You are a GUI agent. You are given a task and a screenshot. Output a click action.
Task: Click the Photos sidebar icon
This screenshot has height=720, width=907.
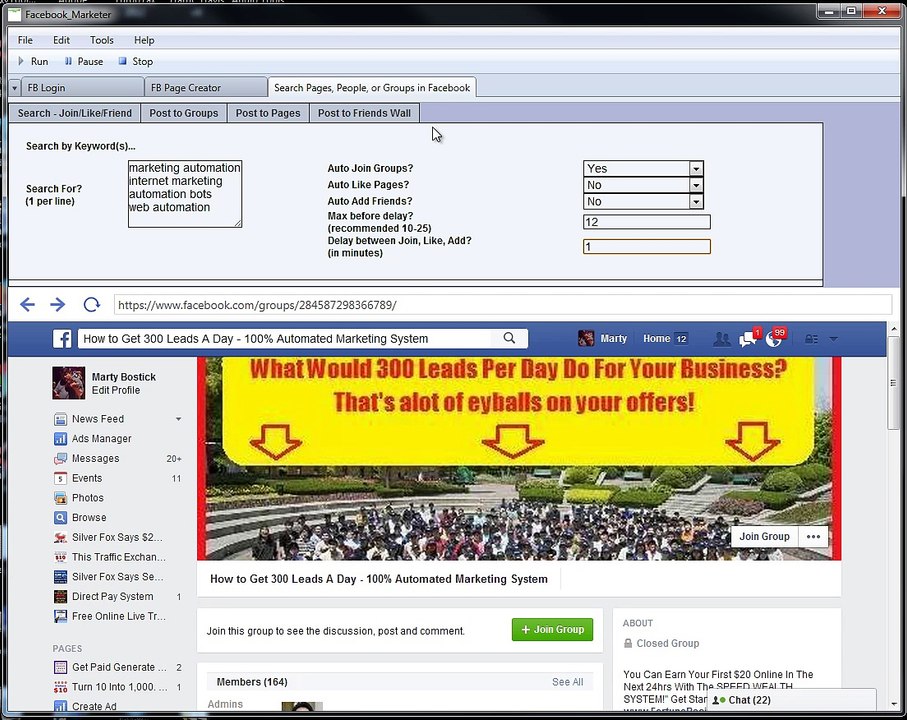(60, 498)
